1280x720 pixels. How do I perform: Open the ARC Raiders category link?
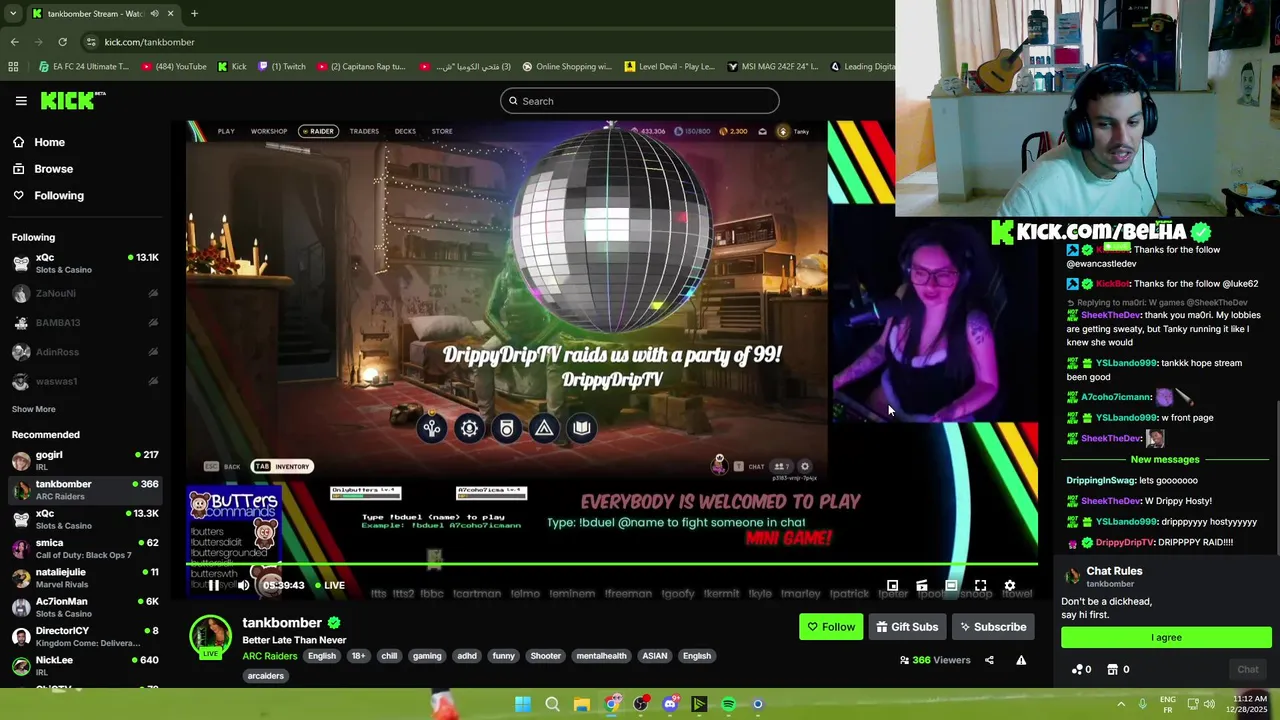(270, 656)
